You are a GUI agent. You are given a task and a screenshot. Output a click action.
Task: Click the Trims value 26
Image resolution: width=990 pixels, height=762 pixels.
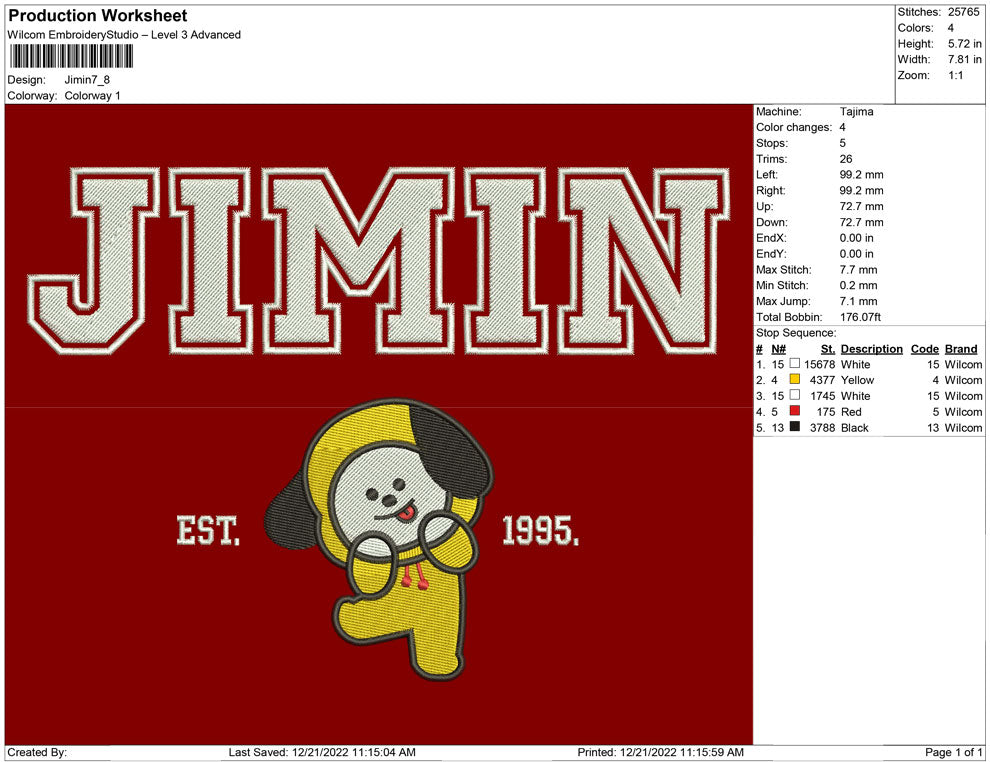(846, 159)
